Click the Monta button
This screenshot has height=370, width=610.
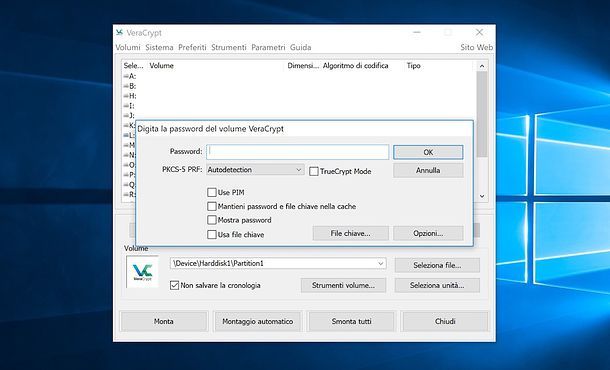coord(164,321)
